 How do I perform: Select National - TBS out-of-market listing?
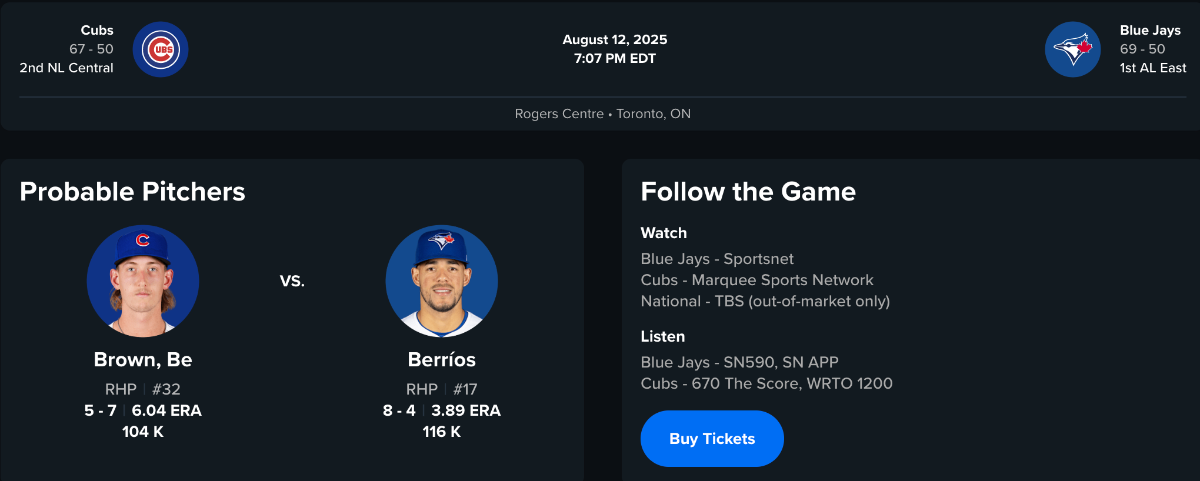tap(765, 301)
